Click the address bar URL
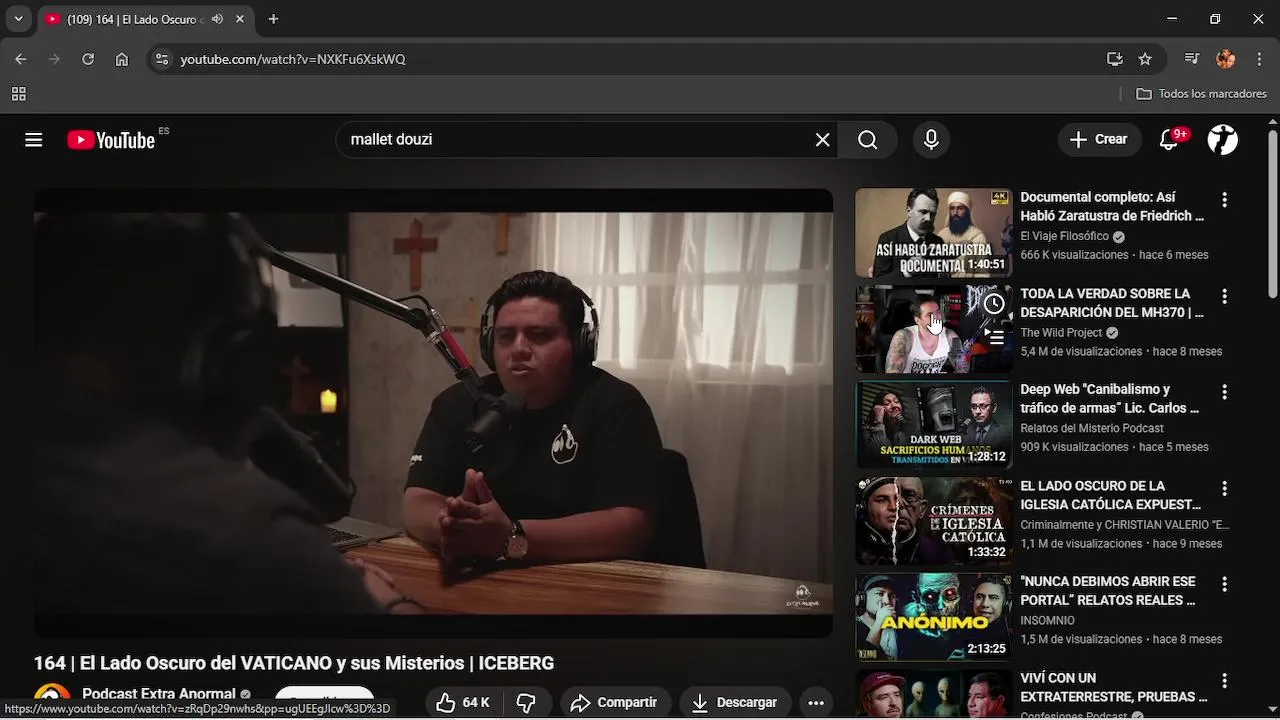The width and height of the screenshot is (1280, 720). pyautogui.click(x=293, y=59)
